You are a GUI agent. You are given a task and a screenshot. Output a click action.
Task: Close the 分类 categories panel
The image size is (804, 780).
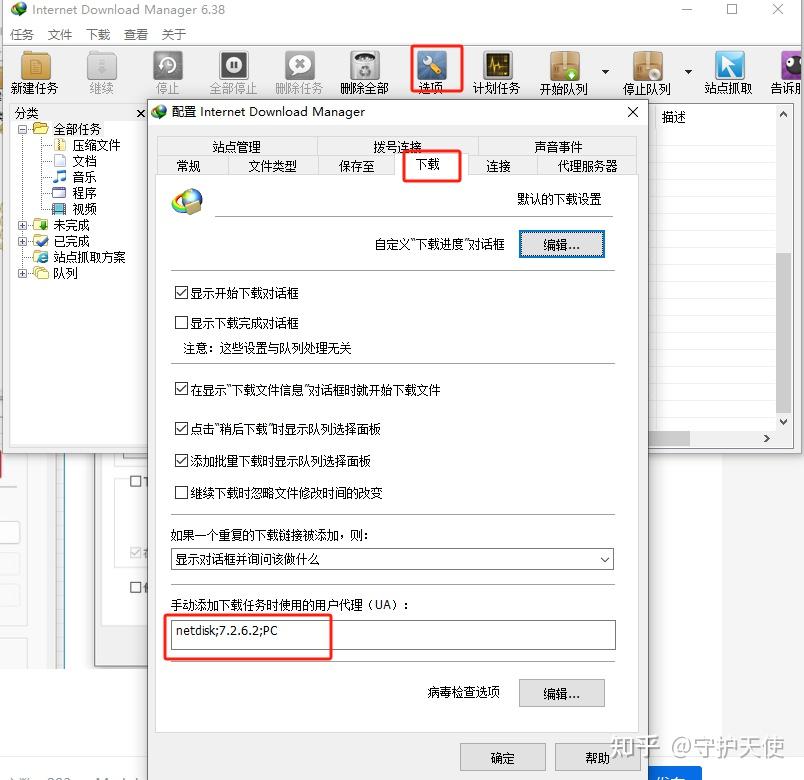(x=141, y=113)
